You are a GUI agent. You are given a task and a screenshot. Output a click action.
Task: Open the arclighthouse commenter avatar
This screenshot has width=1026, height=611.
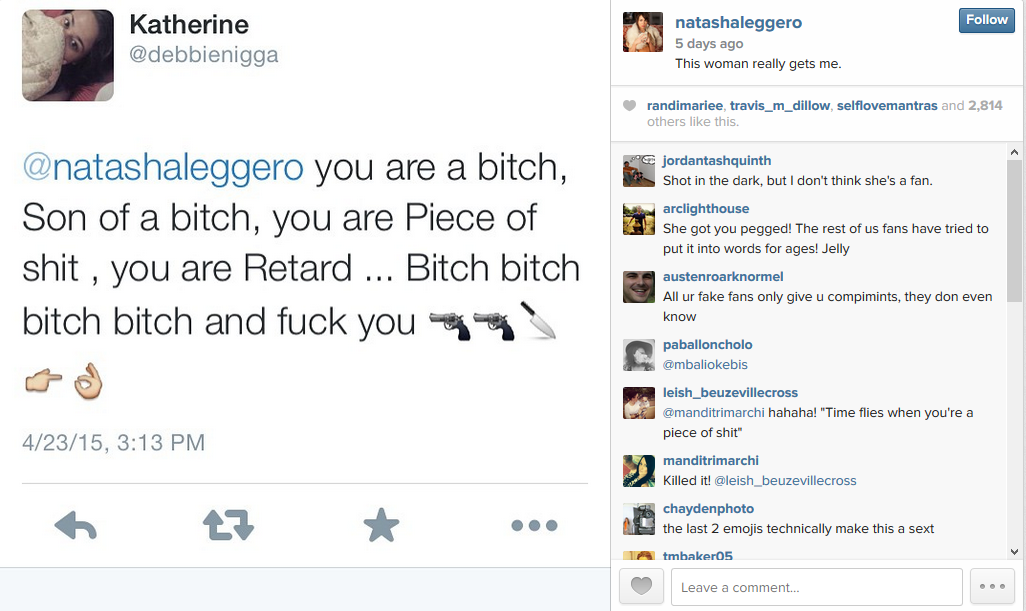click(x=639, y=219)
